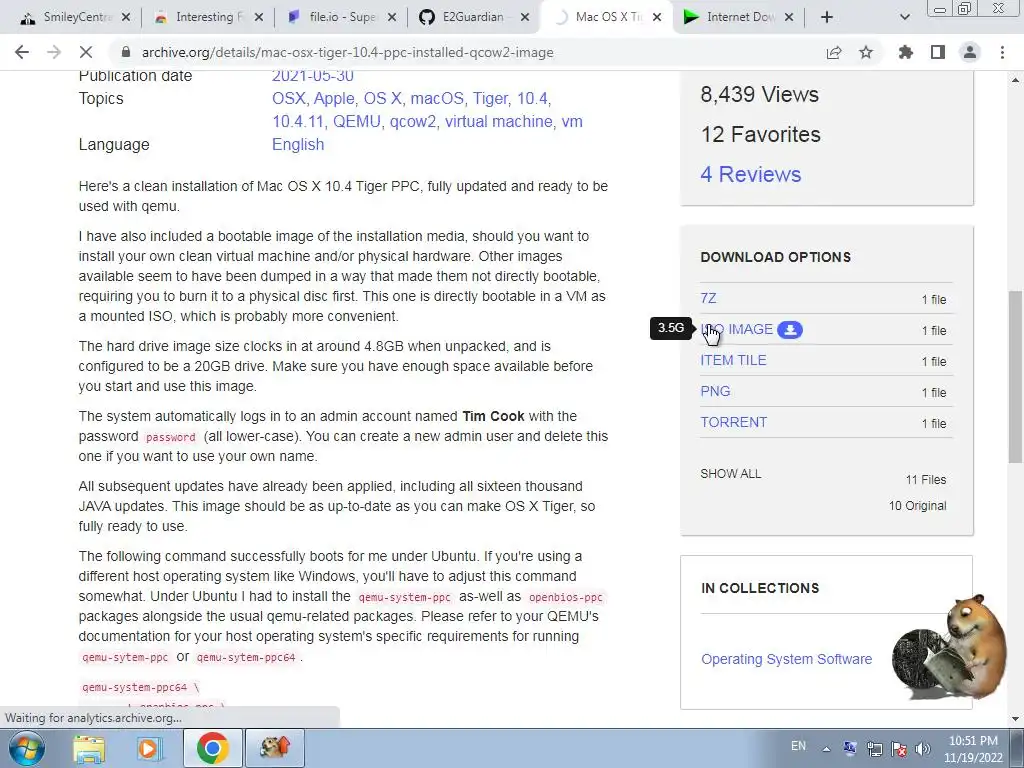
Task: Click the '12 Favorites' text
Action: [760, 135]
